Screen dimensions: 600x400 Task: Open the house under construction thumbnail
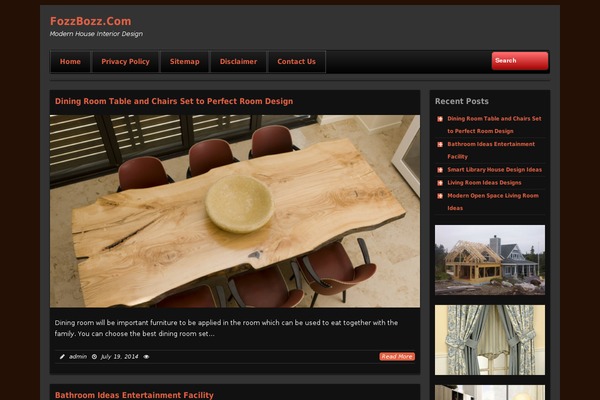[490, 260]
